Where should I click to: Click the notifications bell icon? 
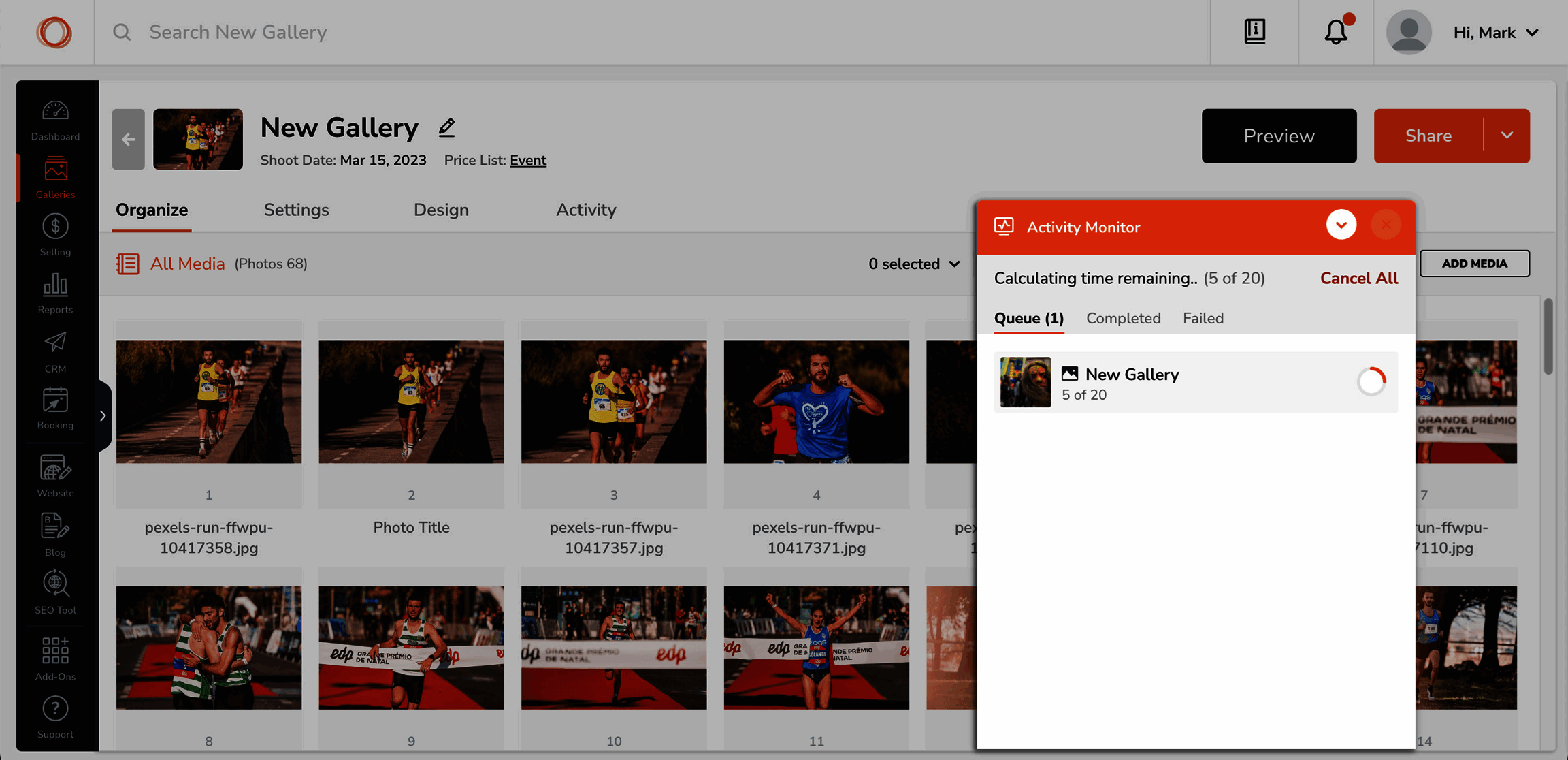point(1335,32)
